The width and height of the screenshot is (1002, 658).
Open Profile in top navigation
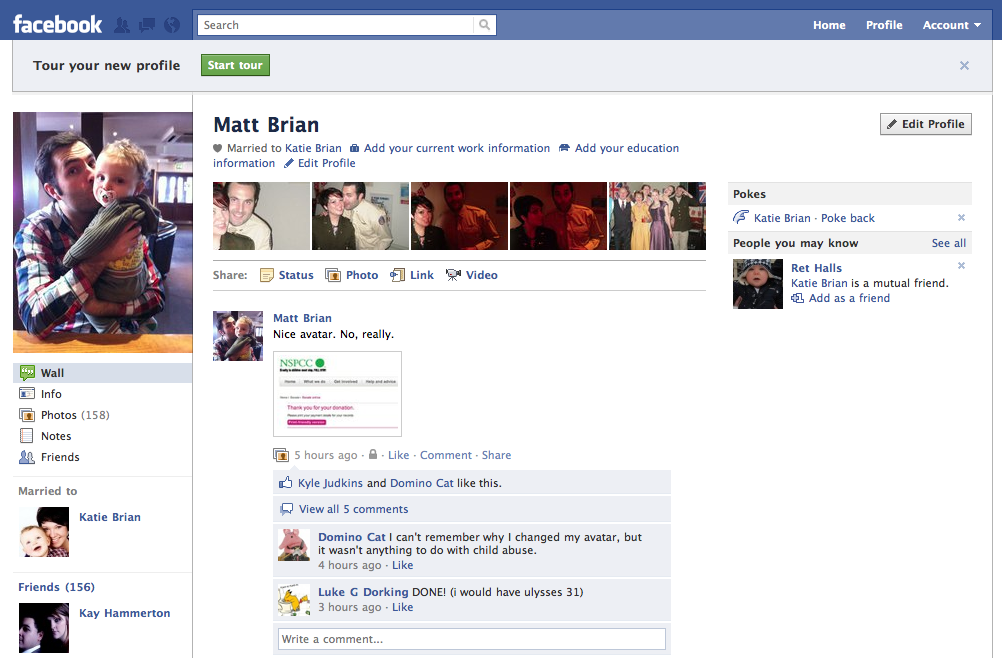[884, 25]
